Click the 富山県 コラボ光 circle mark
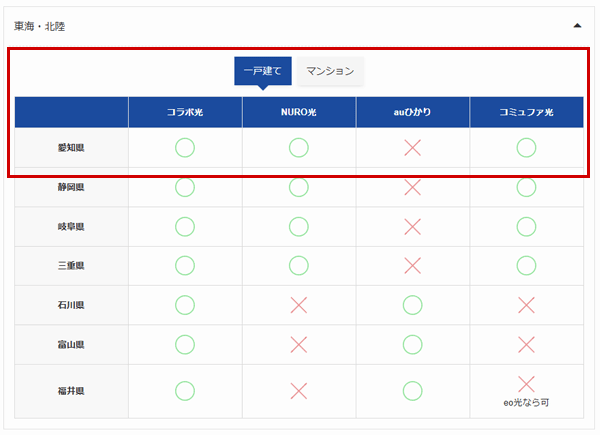Screen dimensions: 600x435 (x=185, y=345)
